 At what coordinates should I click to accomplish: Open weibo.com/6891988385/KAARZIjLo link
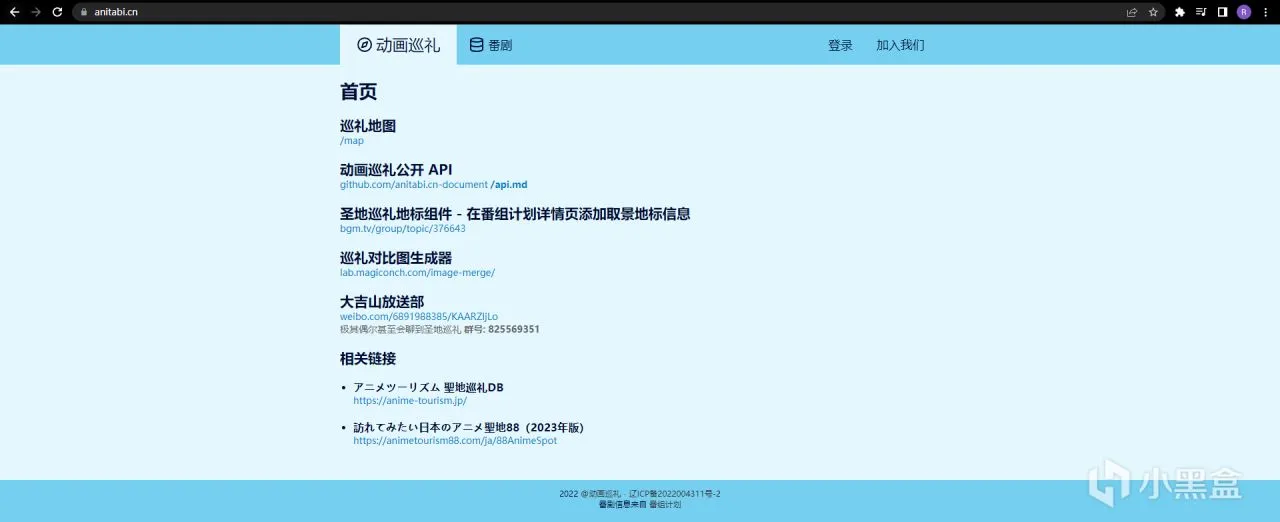point(419,317)
